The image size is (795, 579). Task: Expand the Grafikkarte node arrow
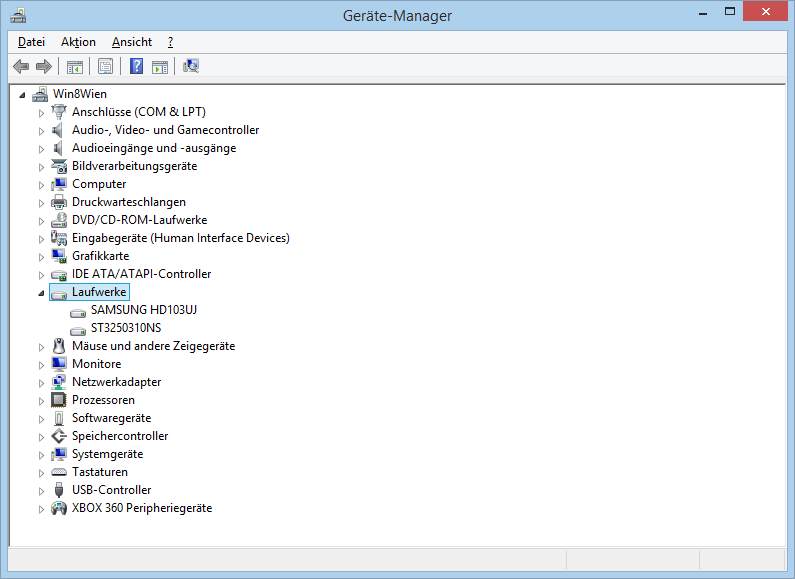point(41,257)
